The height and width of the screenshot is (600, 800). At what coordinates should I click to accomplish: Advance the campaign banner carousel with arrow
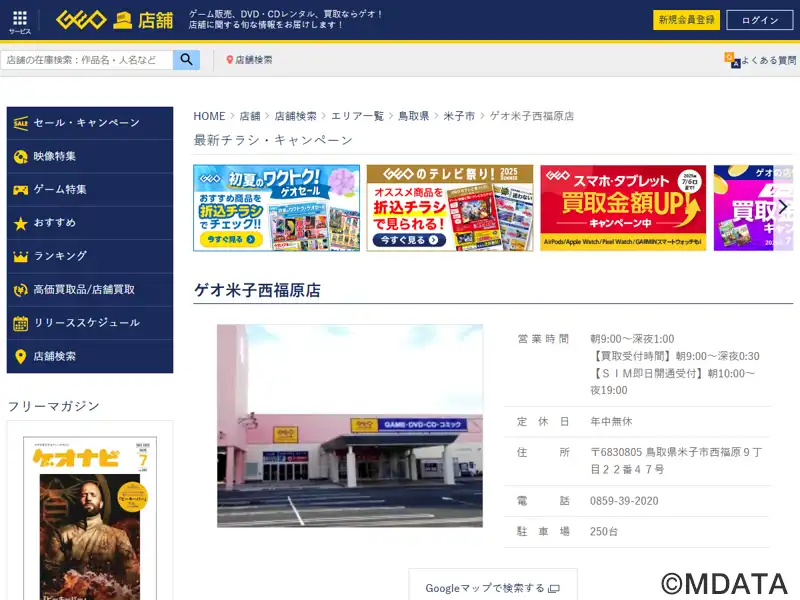click(783, 207)
